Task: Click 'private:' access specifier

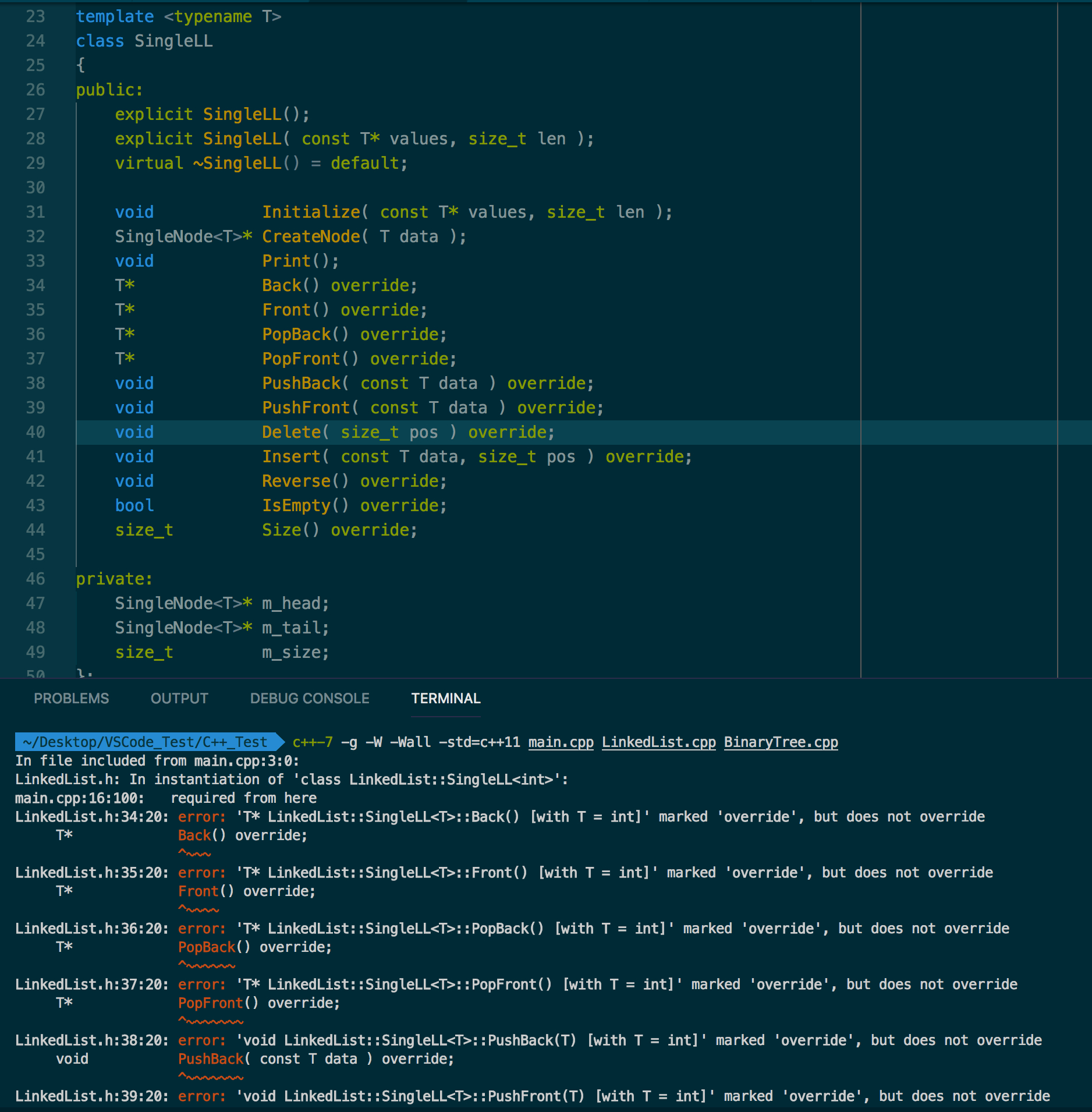Action: click(115, 579)
